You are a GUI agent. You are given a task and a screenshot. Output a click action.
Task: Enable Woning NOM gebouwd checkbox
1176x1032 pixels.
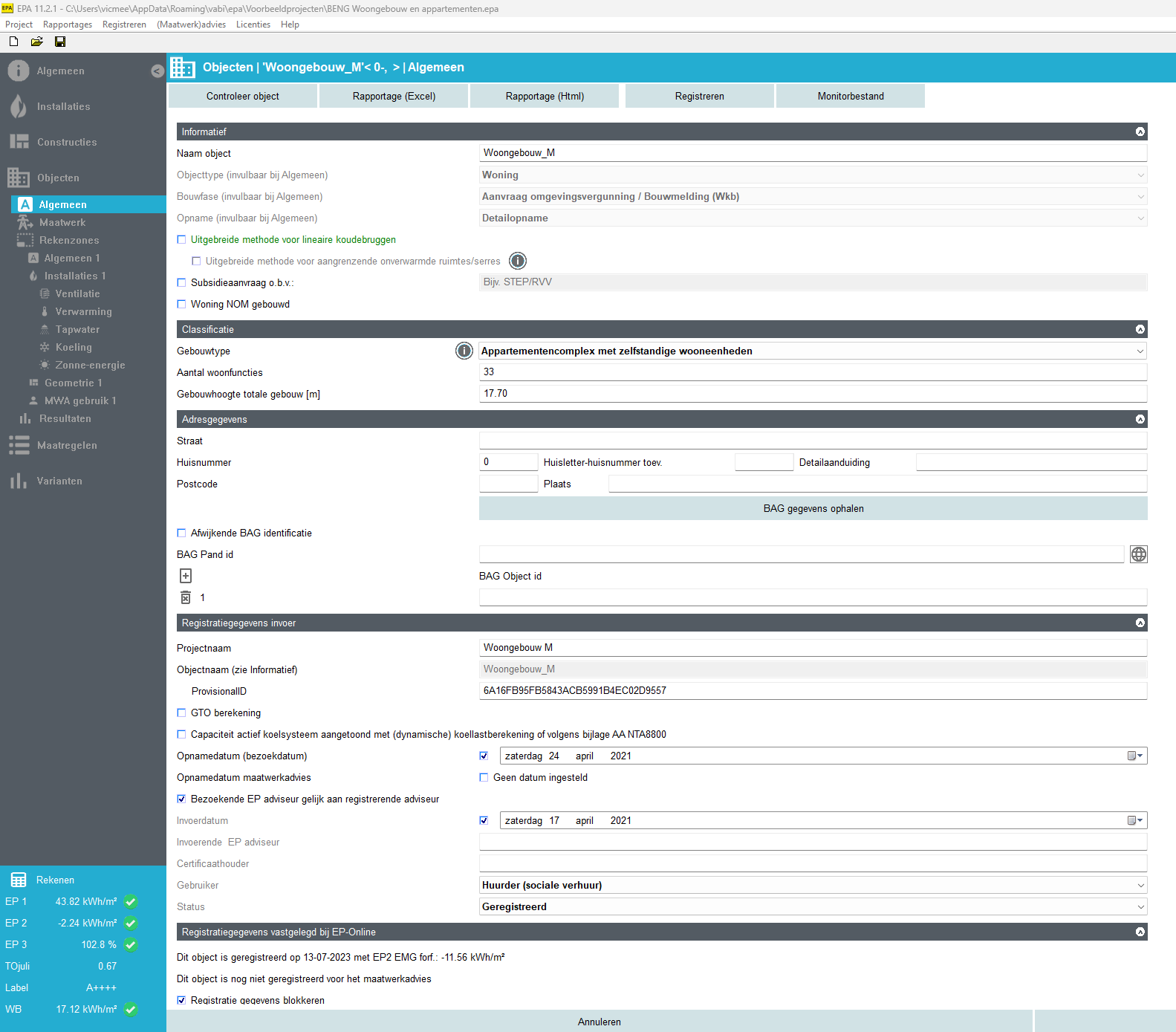click(x=182, y=304)
